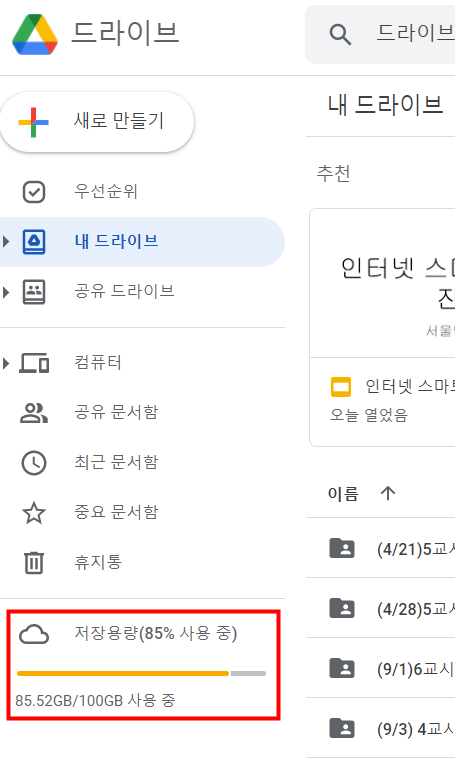Click the Google Drive logo icon
The image size is (455, 767).
[35, 34]
